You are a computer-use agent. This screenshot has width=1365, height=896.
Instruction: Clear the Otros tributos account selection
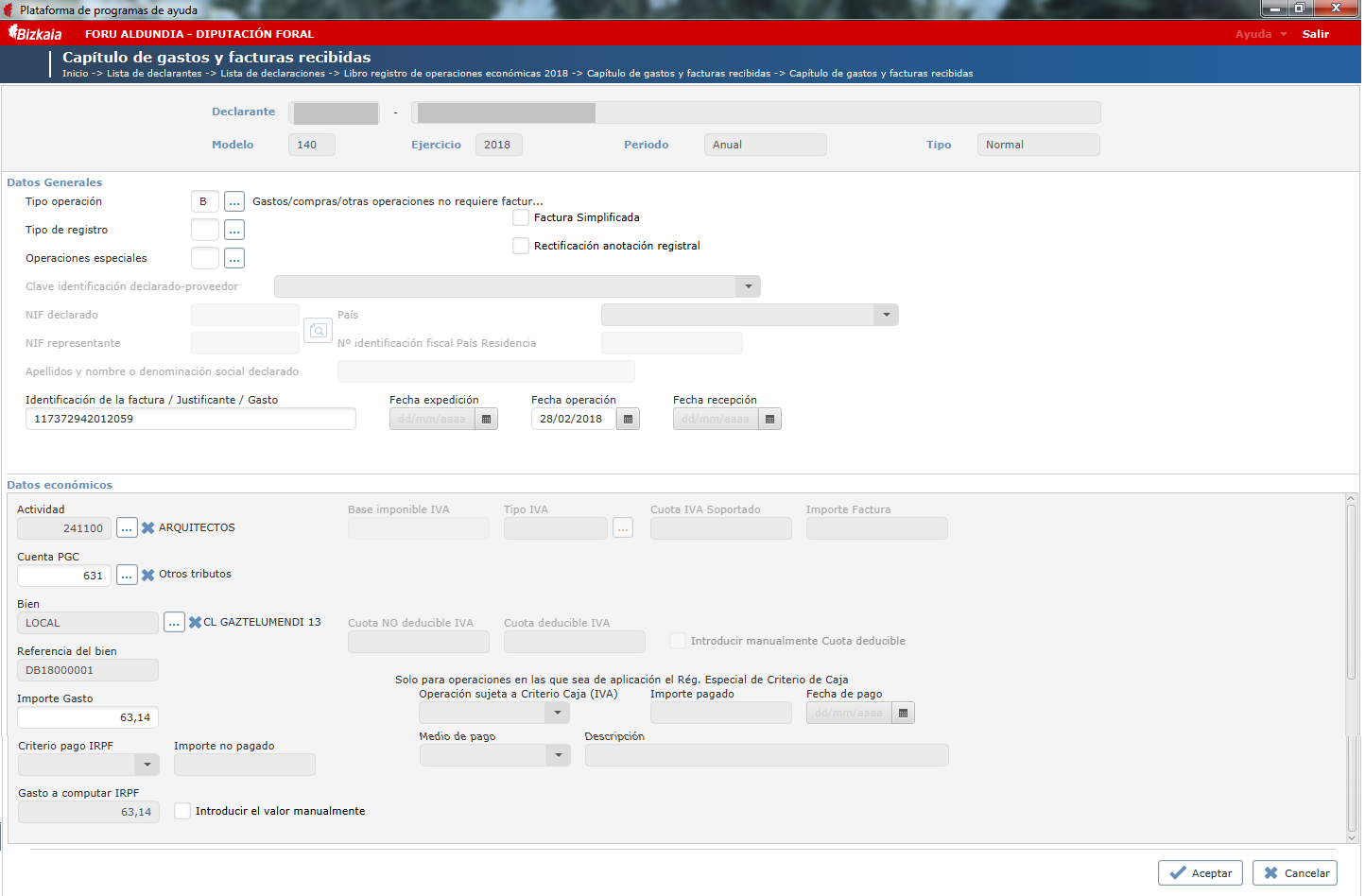pos(148,575)
